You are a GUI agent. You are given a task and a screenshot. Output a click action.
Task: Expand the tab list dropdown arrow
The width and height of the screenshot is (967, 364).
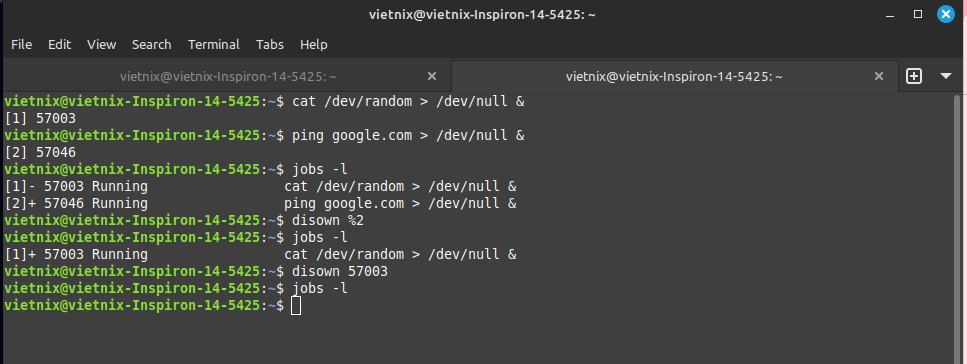tap(946, 76)
